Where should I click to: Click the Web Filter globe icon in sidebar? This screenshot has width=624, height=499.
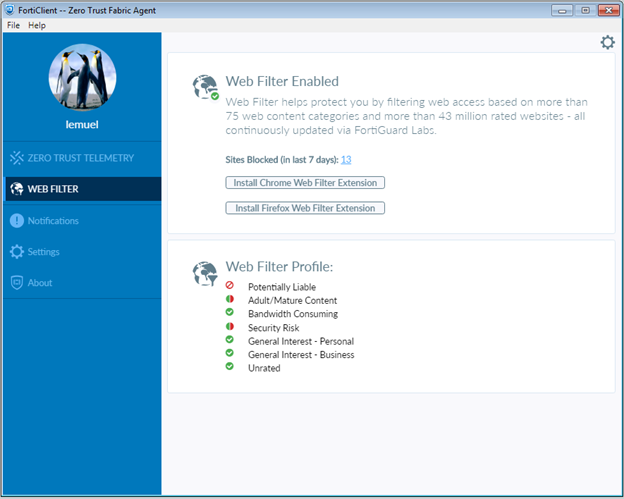17,189
